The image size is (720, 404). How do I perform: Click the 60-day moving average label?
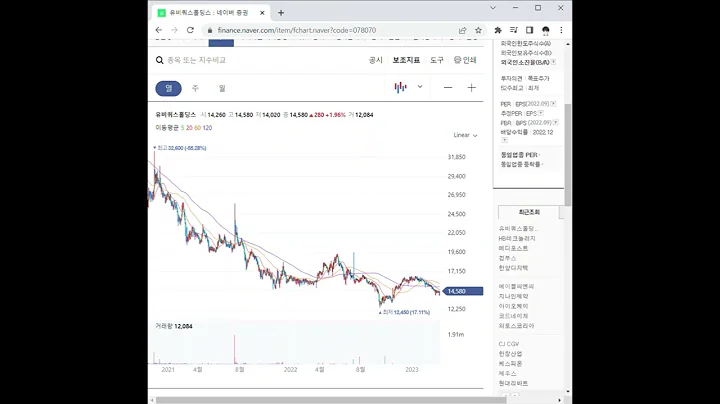pos(197,128)
